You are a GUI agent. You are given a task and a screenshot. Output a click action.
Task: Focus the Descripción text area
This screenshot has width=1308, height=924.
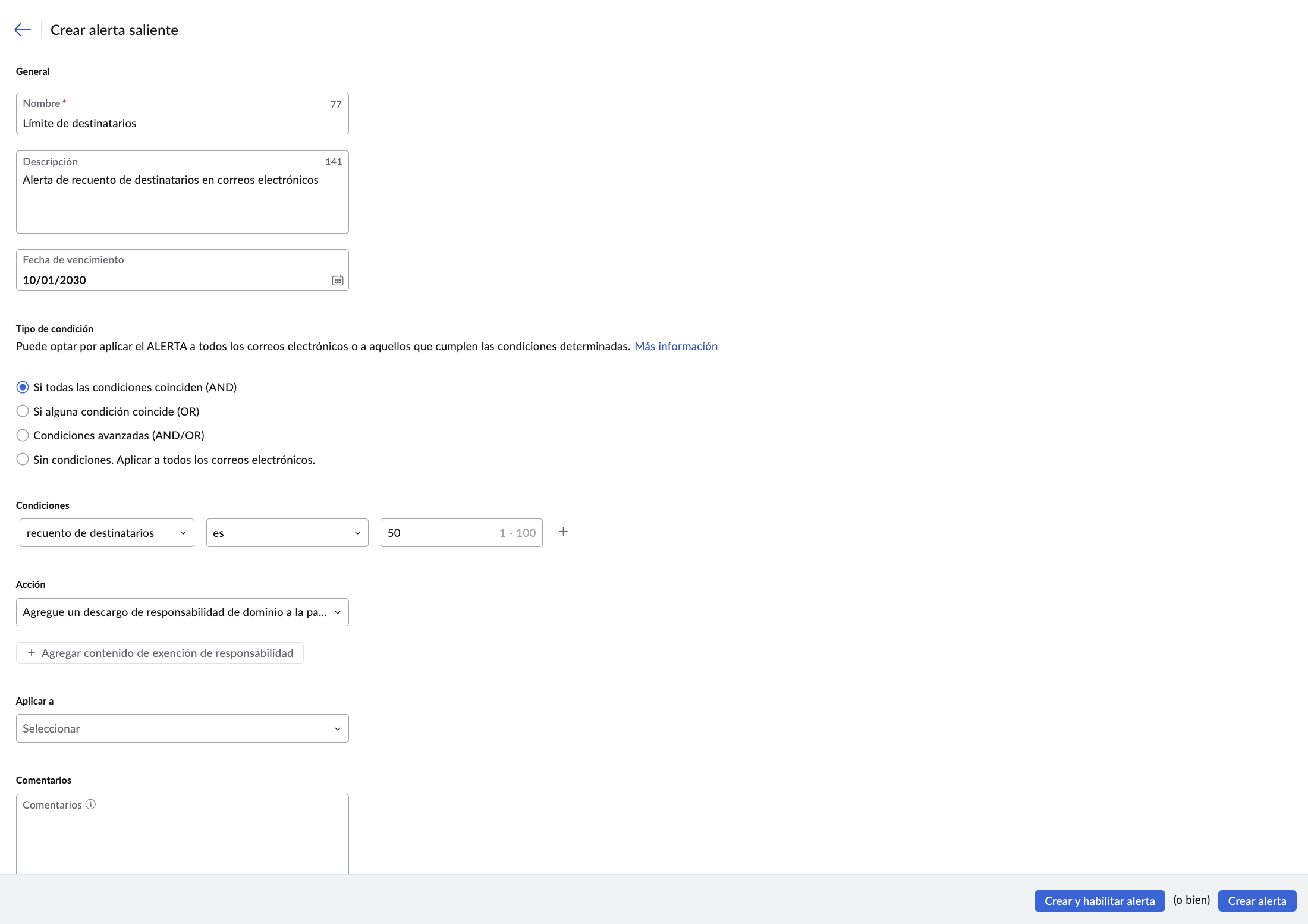(x=183, y=192)
